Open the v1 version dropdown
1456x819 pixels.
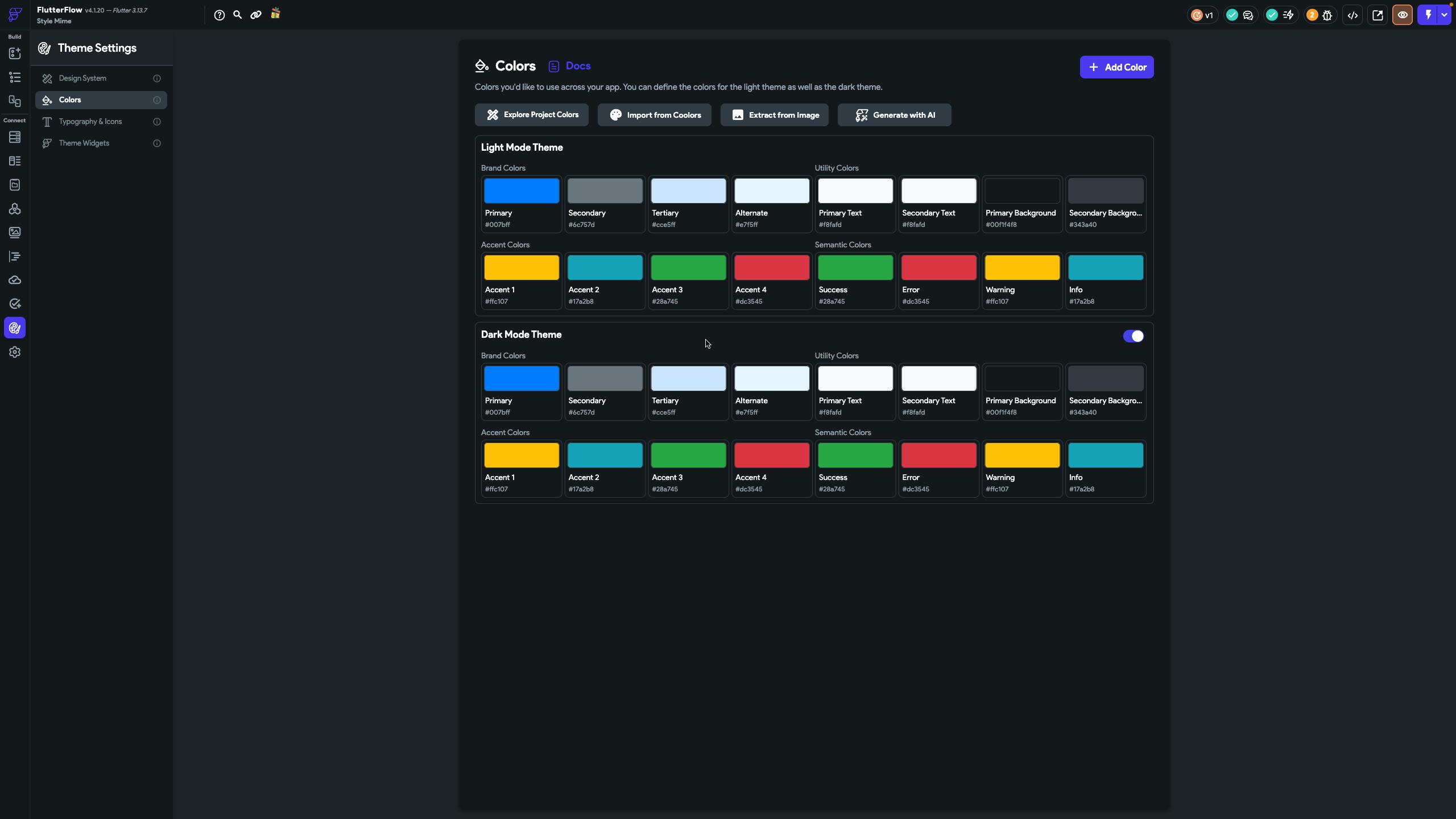tap(1202, 15)
